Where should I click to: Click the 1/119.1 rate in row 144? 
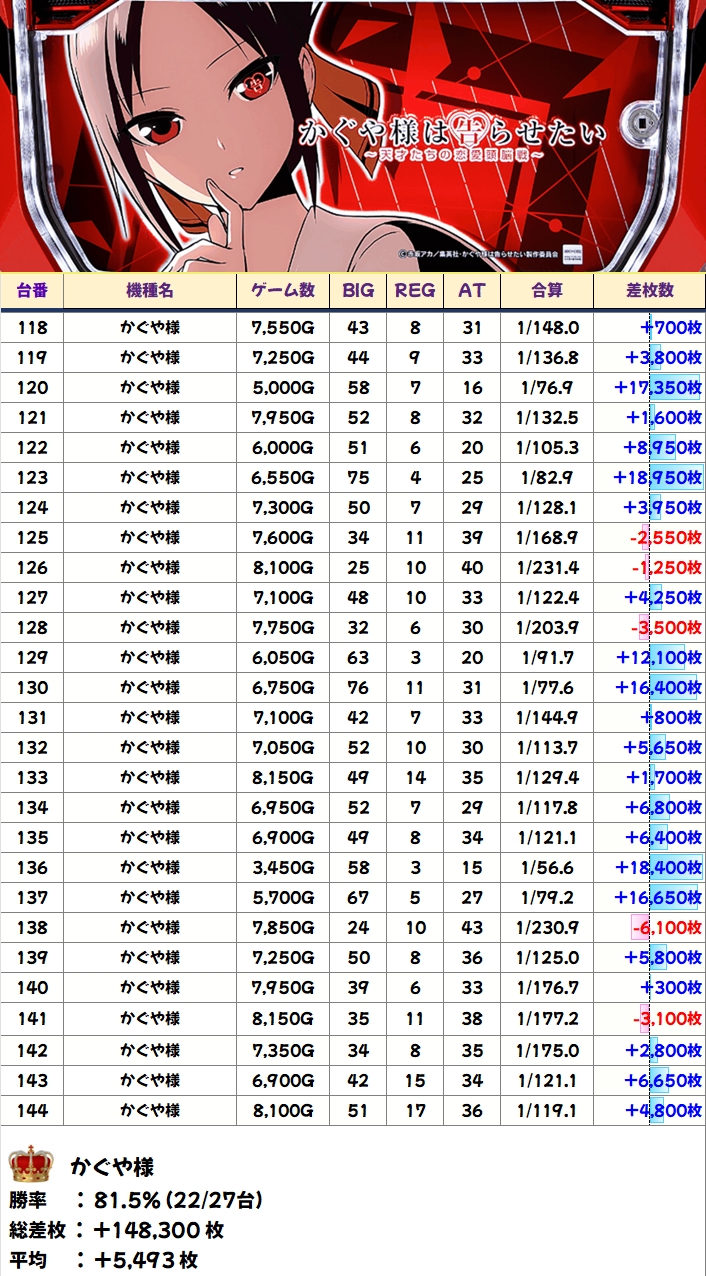pos(547,1110)
